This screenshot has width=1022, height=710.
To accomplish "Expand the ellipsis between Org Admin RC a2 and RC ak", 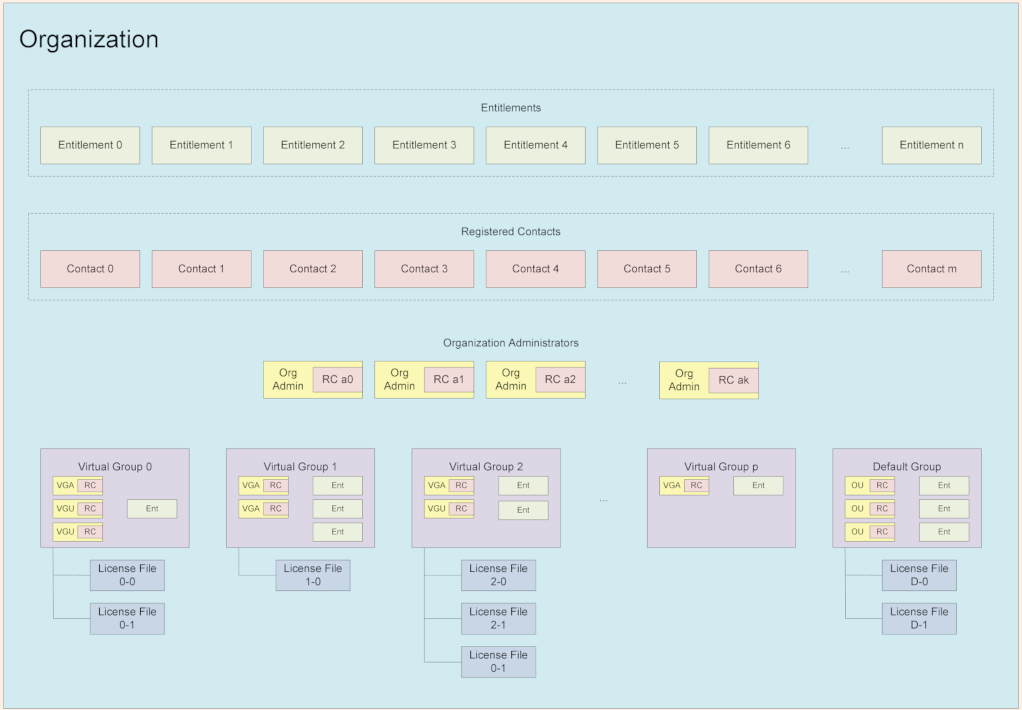I will [x=622, y=379].
